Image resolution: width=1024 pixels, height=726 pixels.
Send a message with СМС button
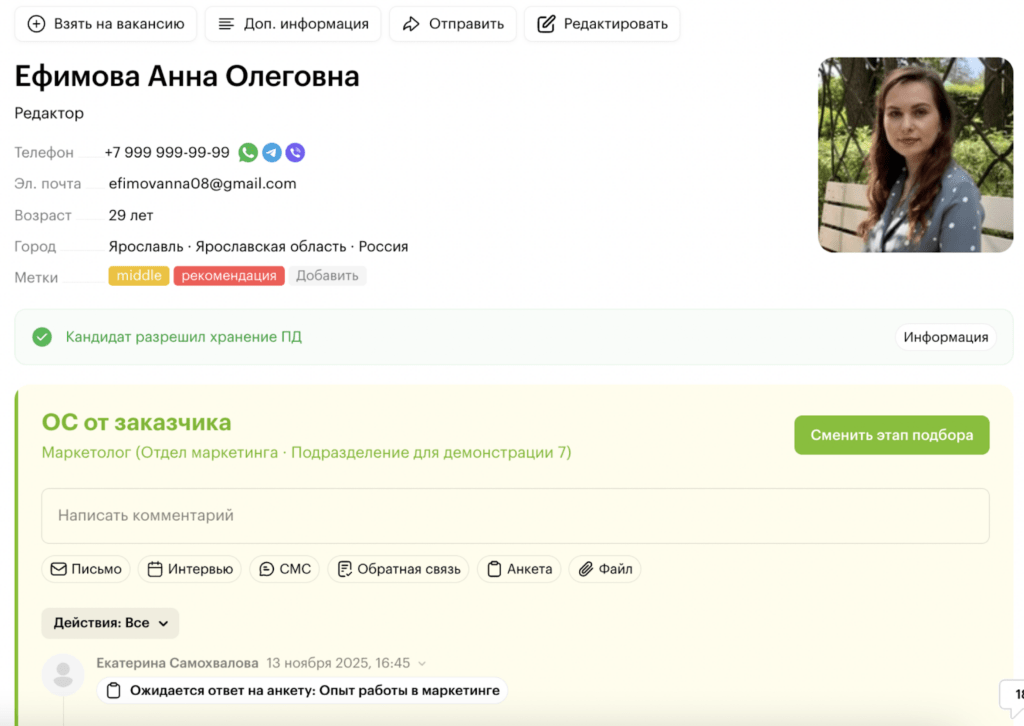[x=285, y=569]
